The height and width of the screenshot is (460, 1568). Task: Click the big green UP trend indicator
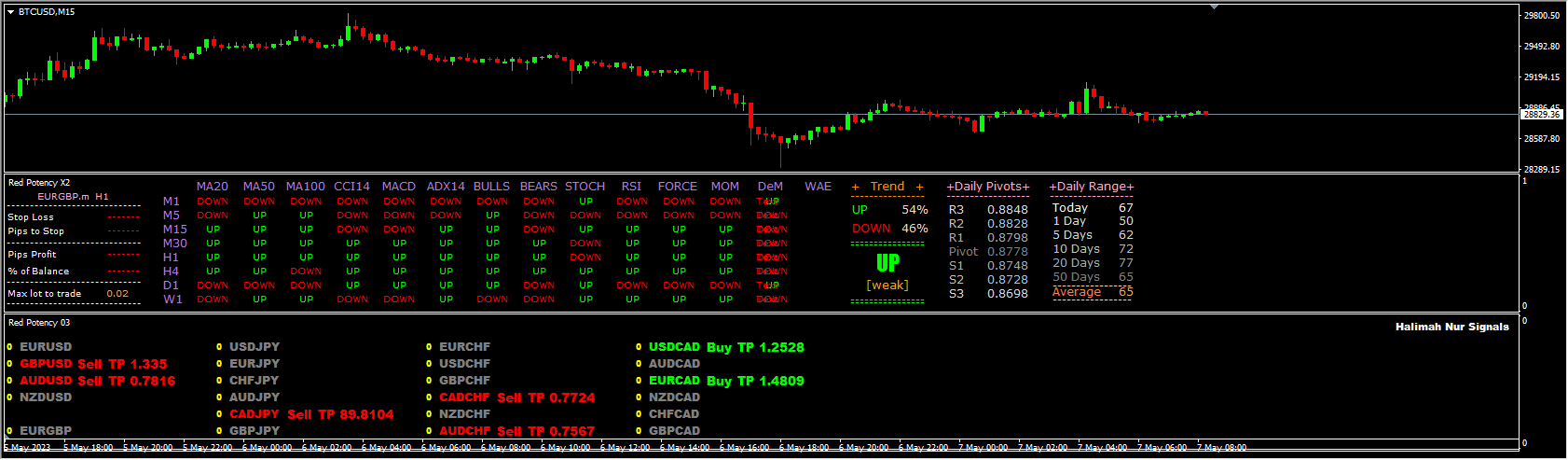pyautogui.click(x=887, y=264)
